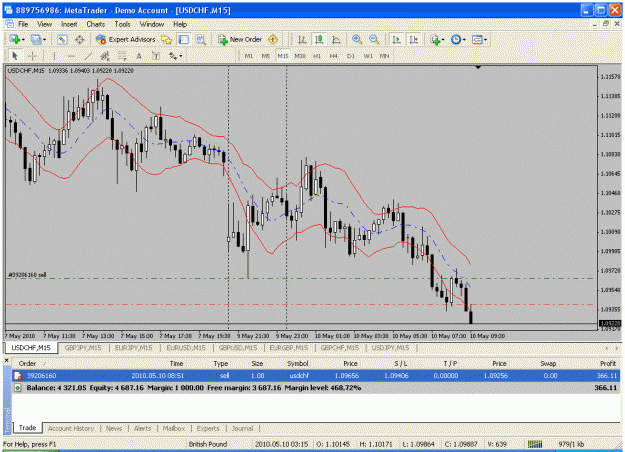The image size is (625, 452).
Task: Sort orders by Profit column header
Action: 608,364
